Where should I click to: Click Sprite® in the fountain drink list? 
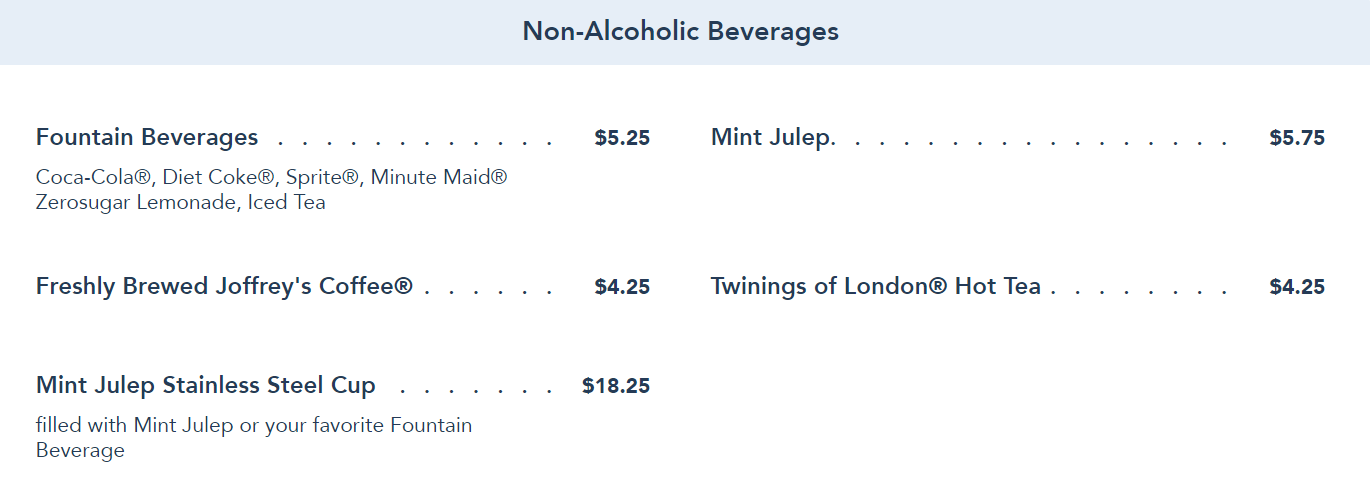coord(322,177)
